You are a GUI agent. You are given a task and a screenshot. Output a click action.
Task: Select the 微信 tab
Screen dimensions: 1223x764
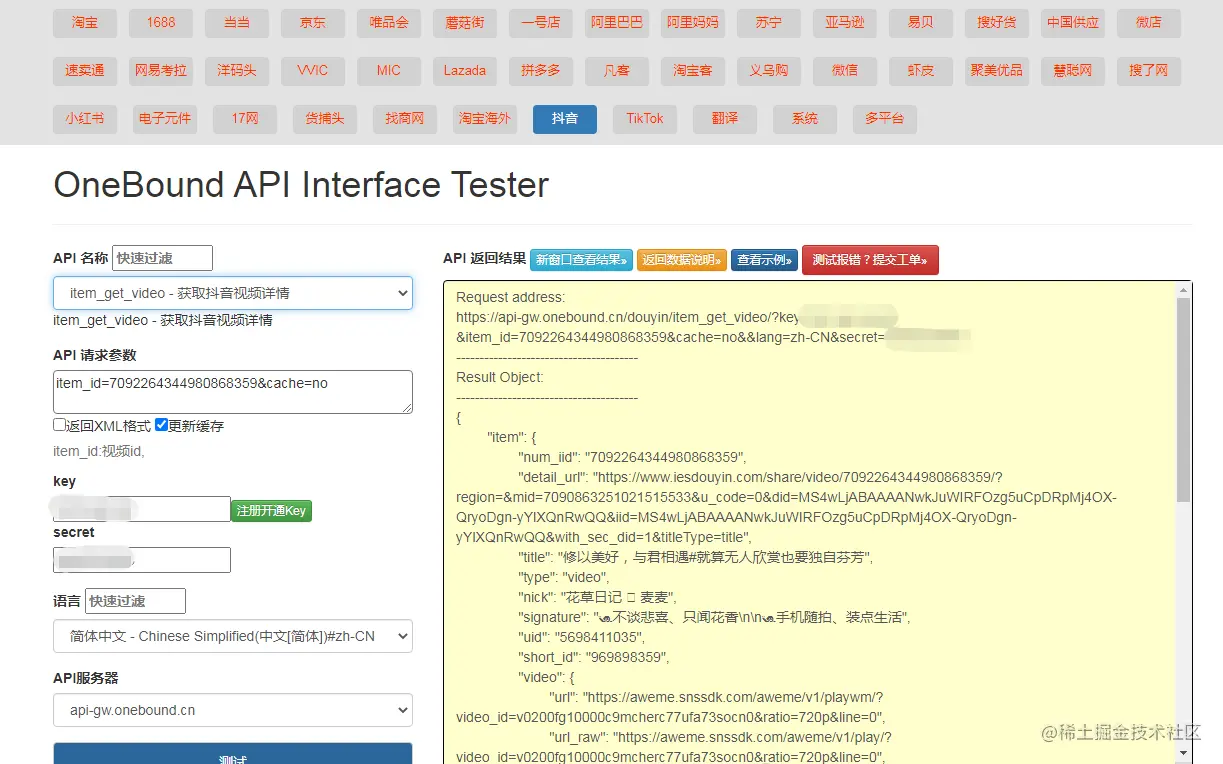coord(845,71)
